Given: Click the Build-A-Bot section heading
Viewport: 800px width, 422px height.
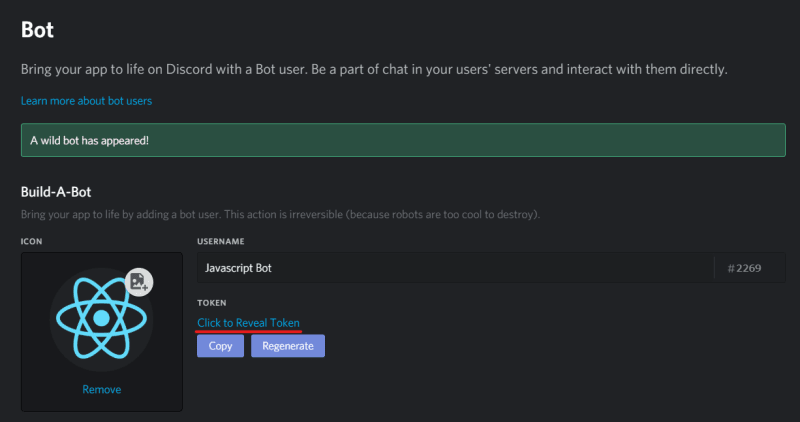Looking at the screenshot, I should click(56, 192).
